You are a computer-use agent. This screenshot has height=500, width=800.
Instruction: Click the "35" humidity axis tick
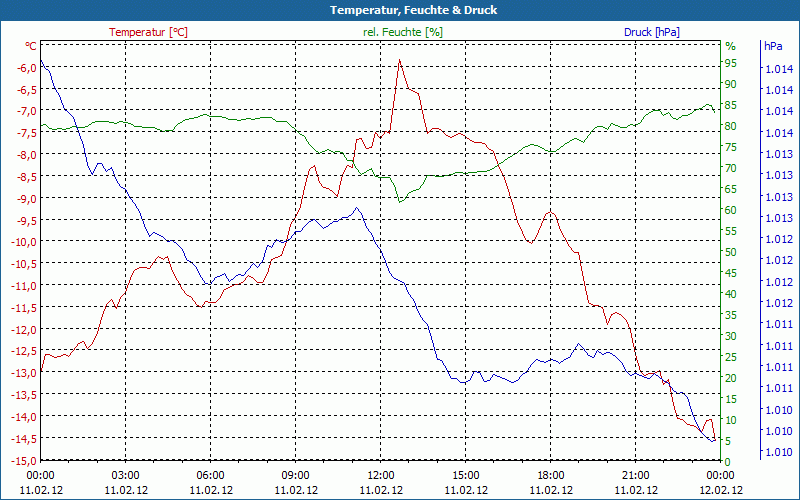click(x=731, y=315)
